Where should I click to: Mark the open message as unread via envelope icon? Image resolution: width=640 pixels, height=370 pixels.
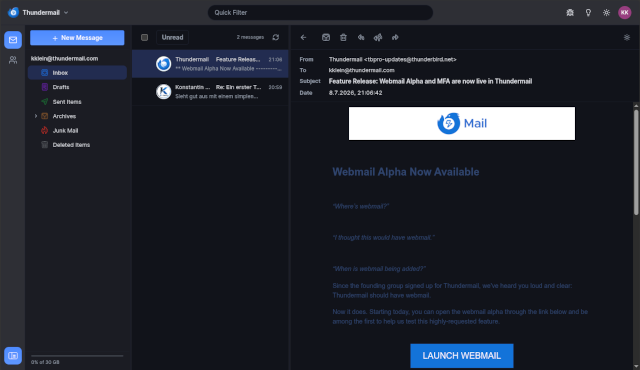[x=326, y=38]
